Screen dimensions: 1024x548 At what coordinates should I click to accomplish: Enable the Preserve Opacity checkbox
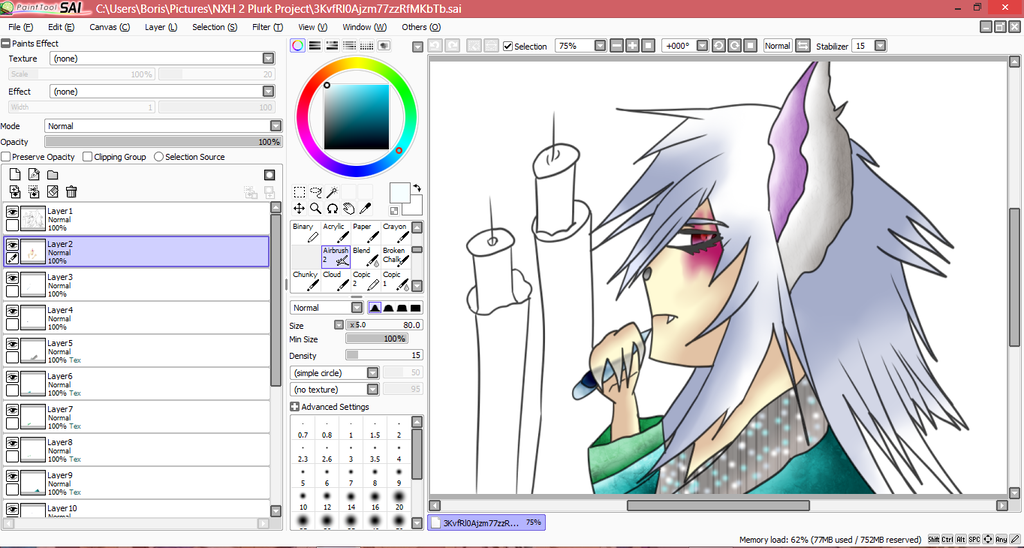click(6, 157)
